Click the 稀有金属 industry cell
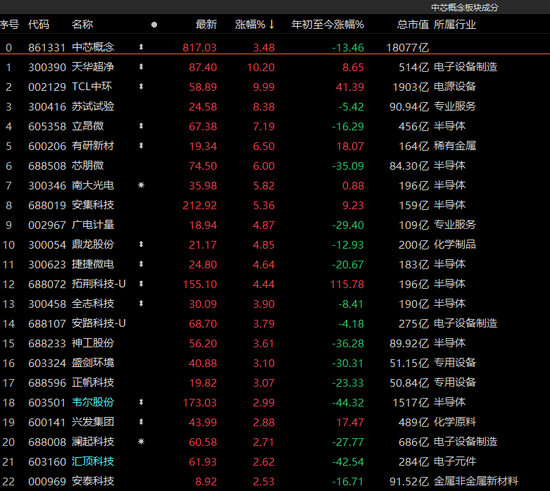 (x=455, y=146)
